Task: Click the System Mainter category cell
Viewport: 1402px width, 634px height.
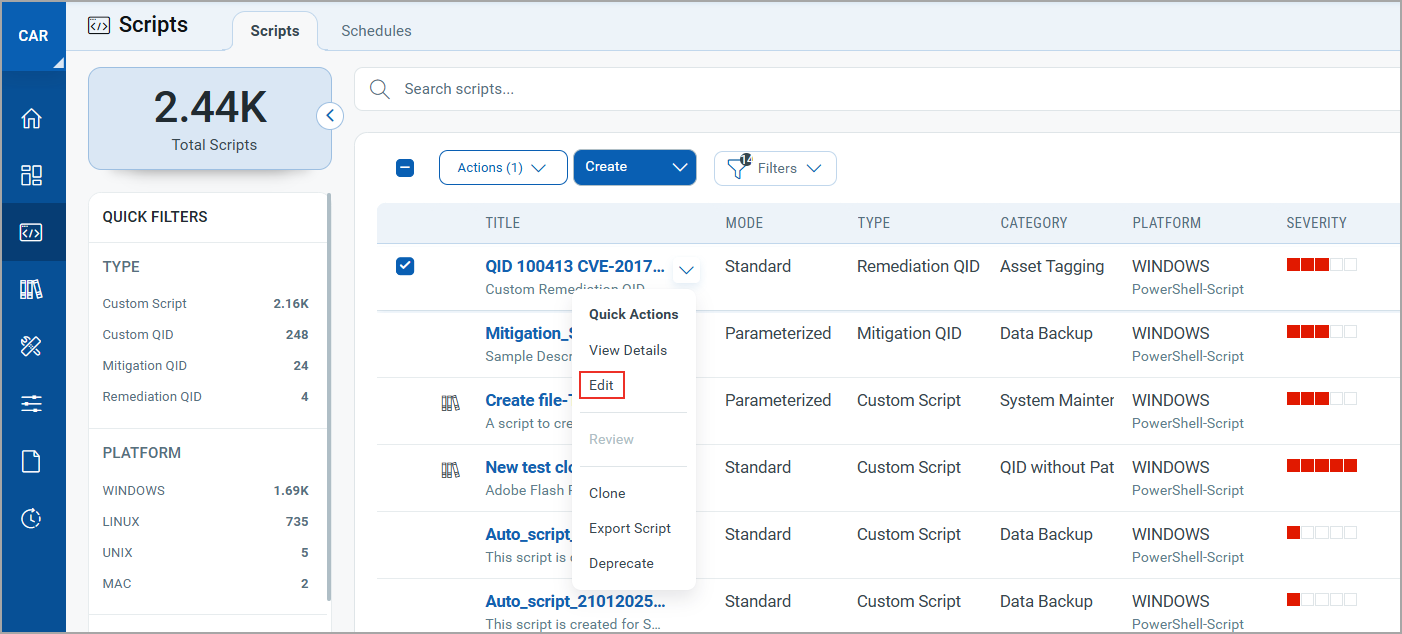Action: (x=1057, y=400)
